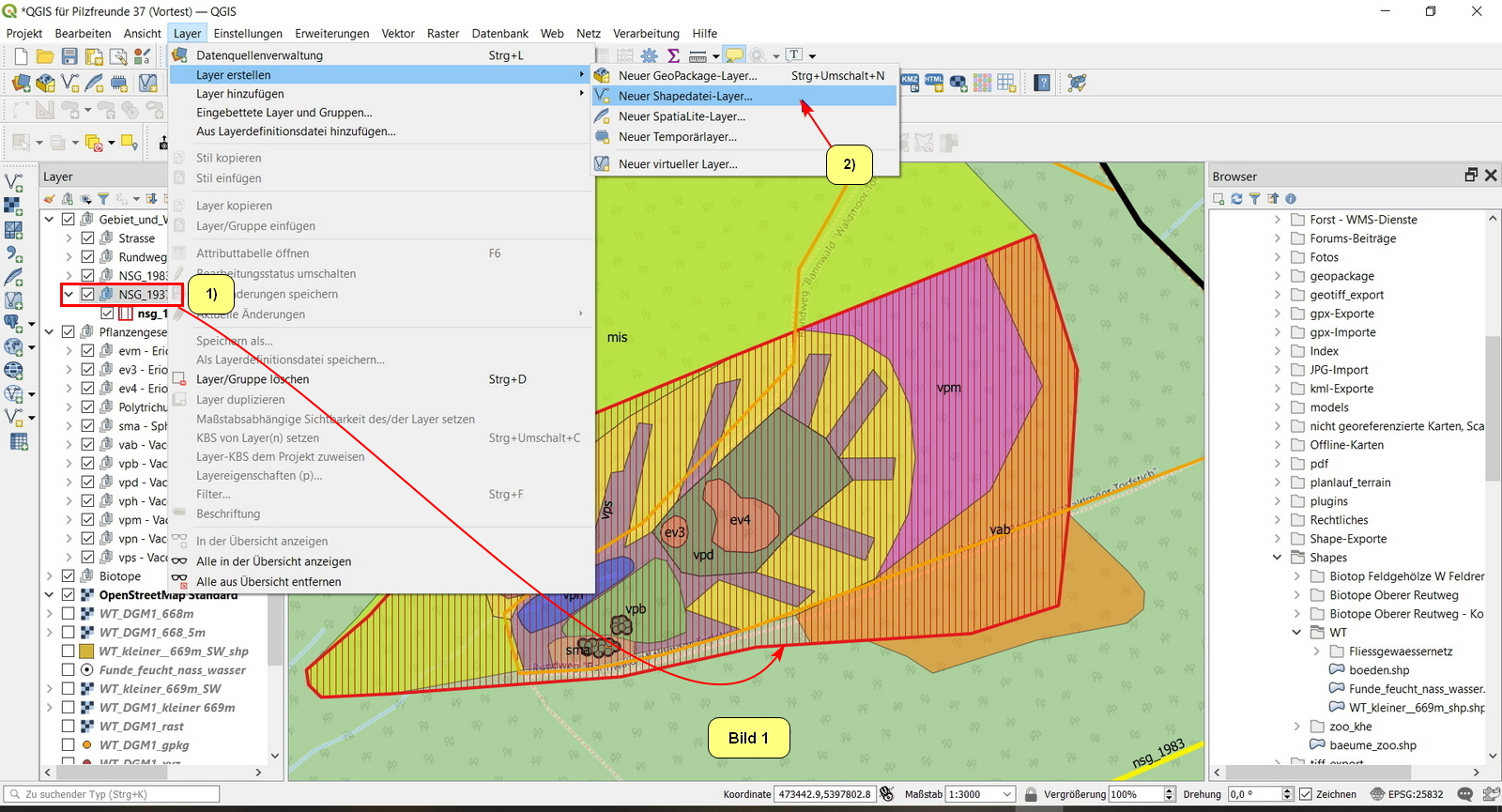Select Neuer GeoPackage-Layer menu entry
The width and height of the screenshot is (1502, 812).
click(x=687, y=76)
